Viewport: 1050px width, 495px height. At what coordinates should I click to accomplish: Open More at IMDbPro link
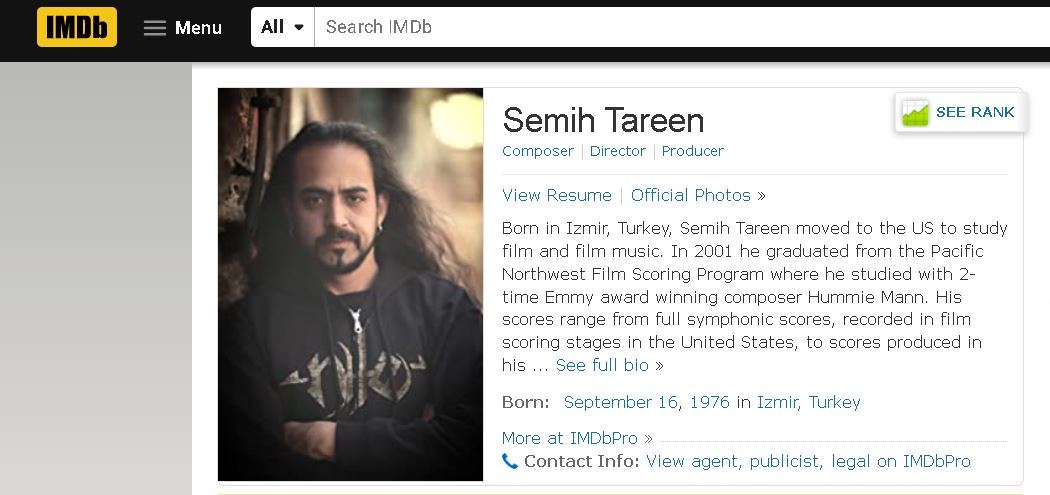point(569,438)
